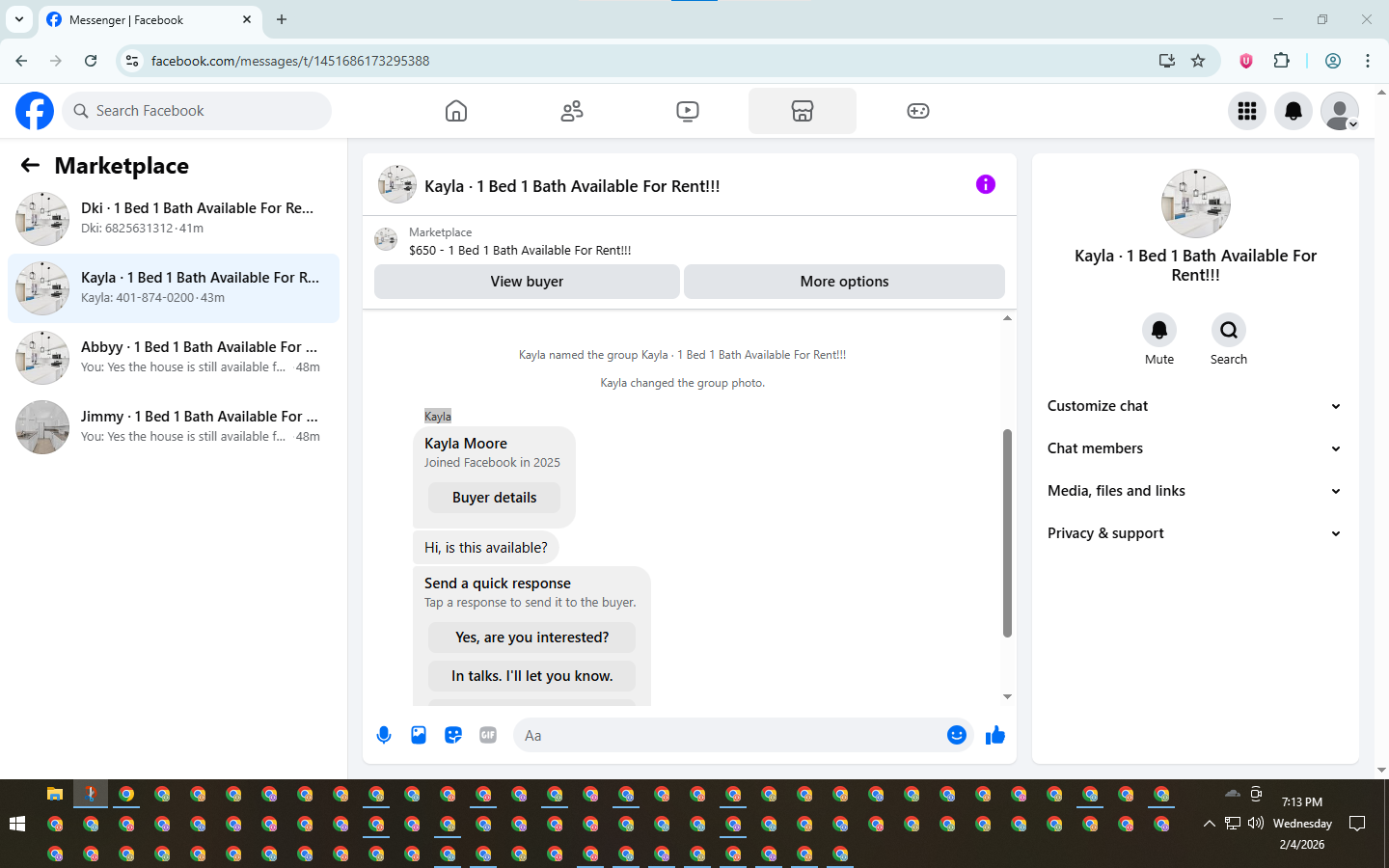Click 'Hi, is this available?' message bubble
This screenshot has width=1389, height=868.
pos(485,547)
